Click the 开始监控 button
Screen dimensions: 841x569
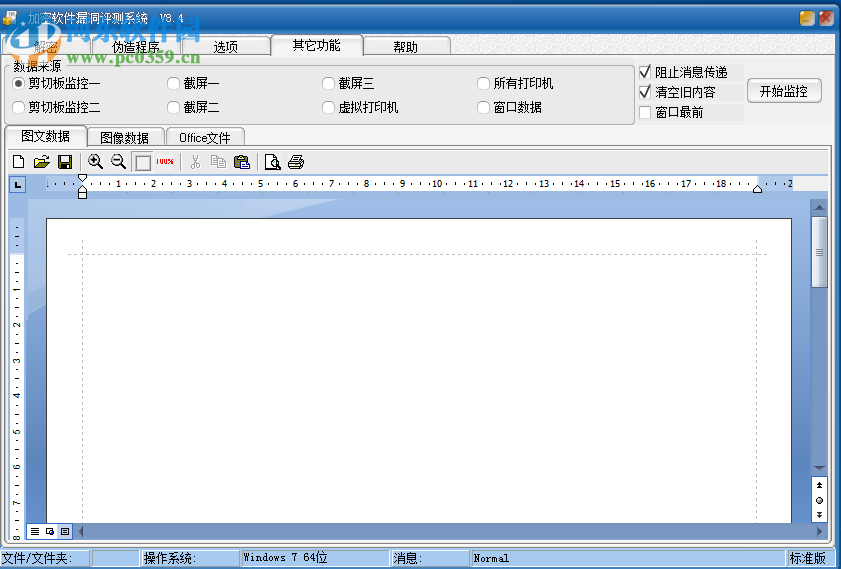pos(784,91)
